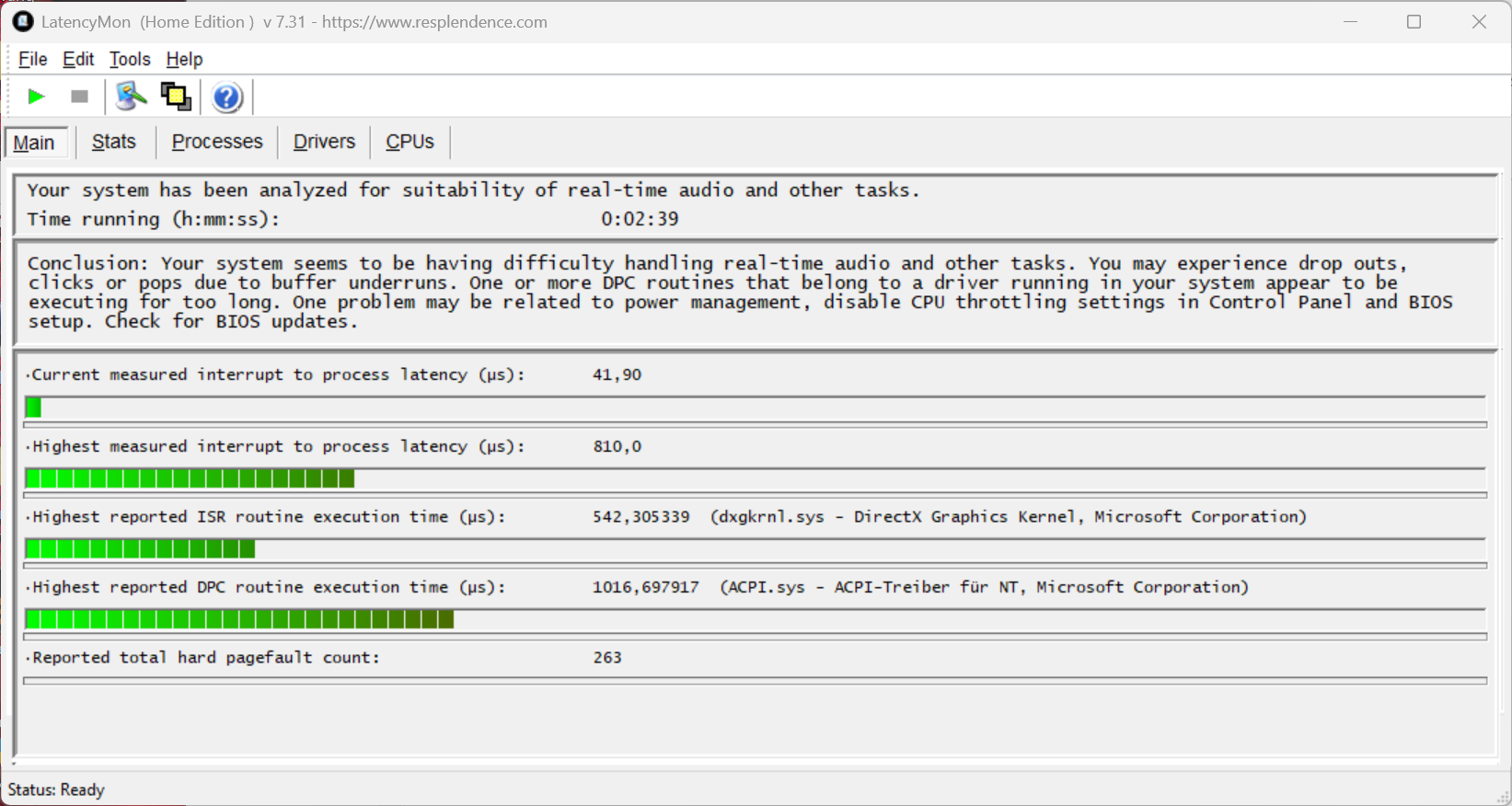This screenshot has height=806, width=1512.
Task: Click the highest latency value 810,0
Action: point(617,446)
